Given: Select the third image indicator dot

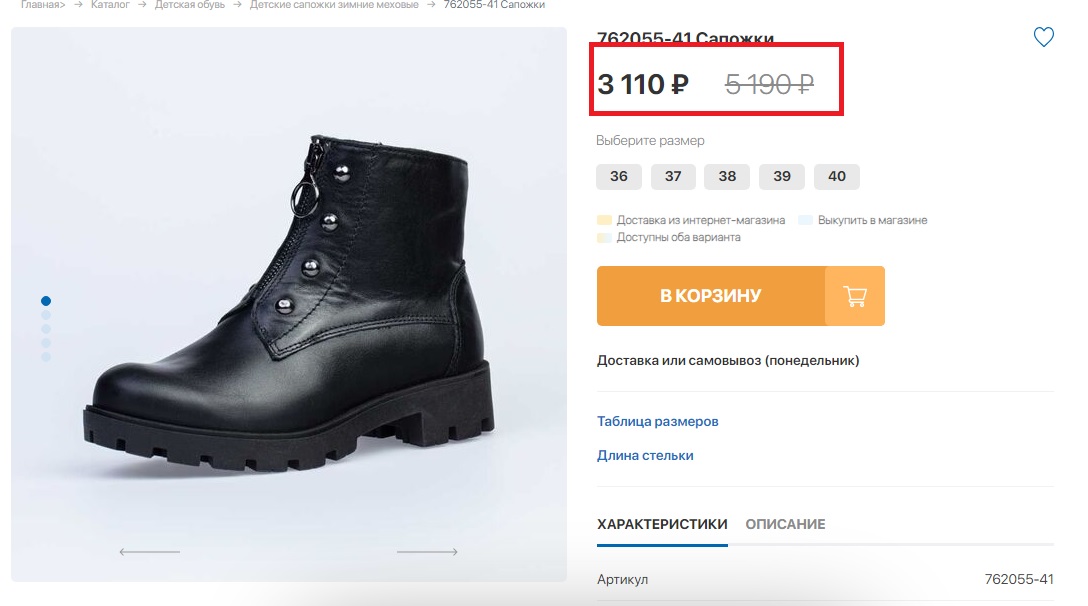Looking at the screenshot, I should 46,329.
